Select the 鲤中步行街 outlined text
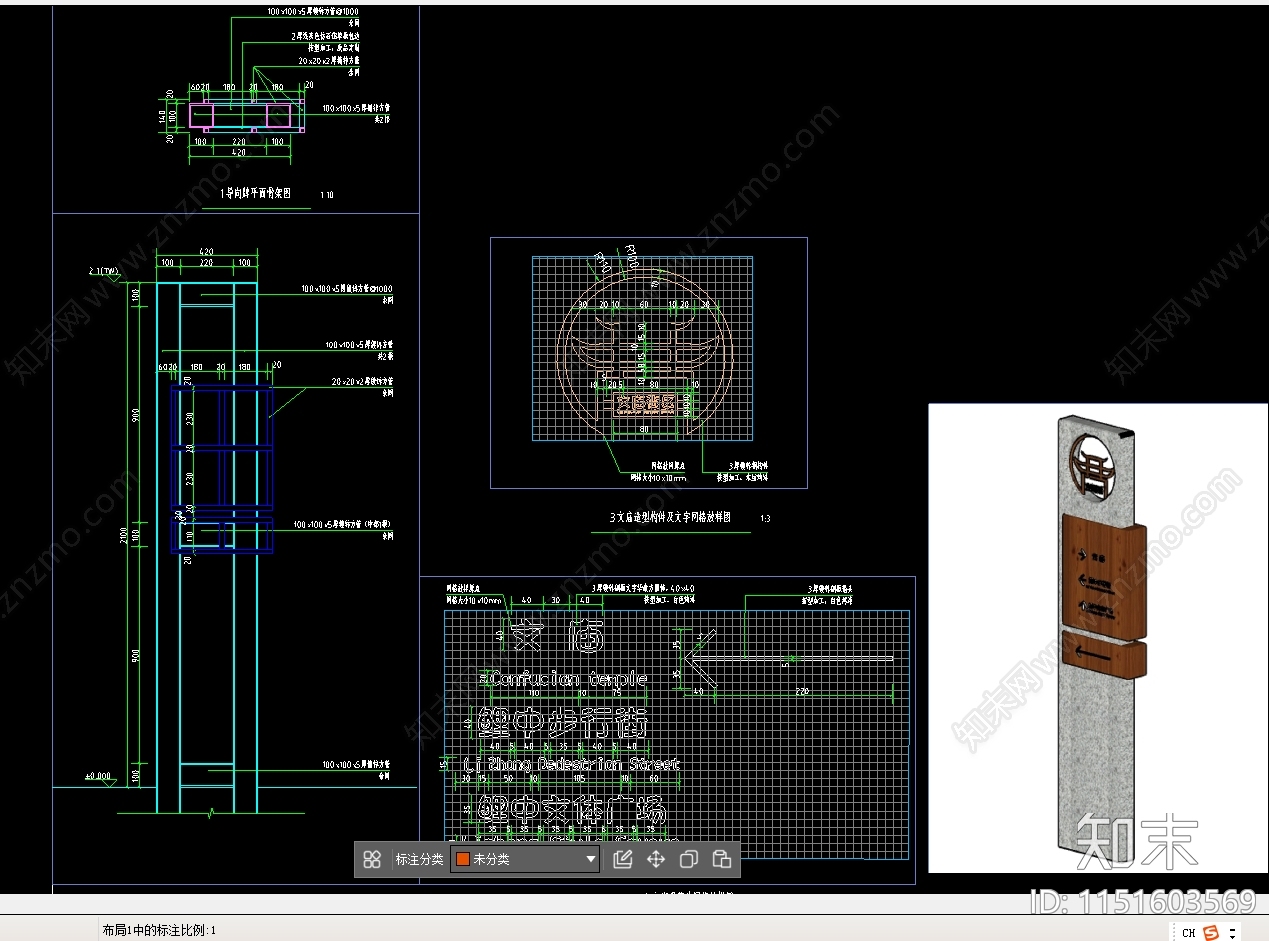1269x941 pixels. pyautogui.click(x=562, y=722)
